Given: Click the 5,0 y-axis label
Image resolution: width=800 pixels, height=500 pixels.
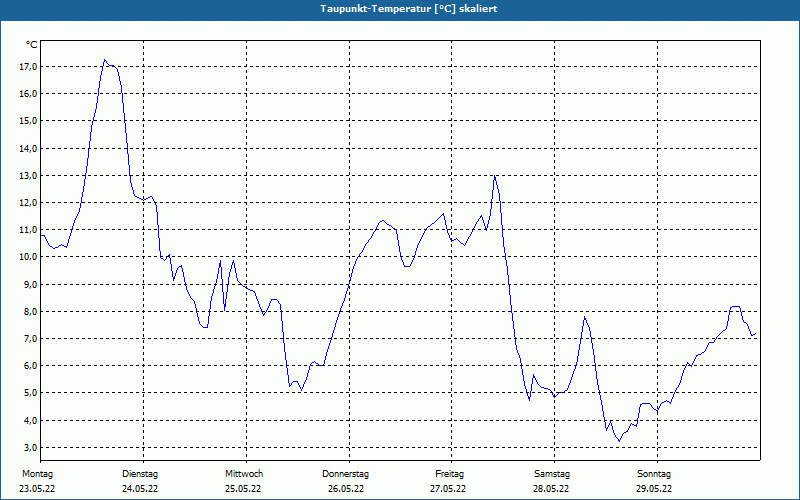Looking at the screenshot, I should click(30, 392).
